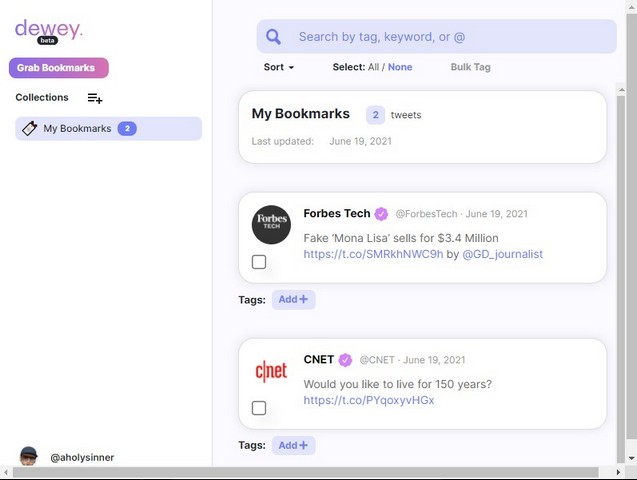
Task: Click the @ForbesTech handle and date
Action: click(x=462, y=214)
